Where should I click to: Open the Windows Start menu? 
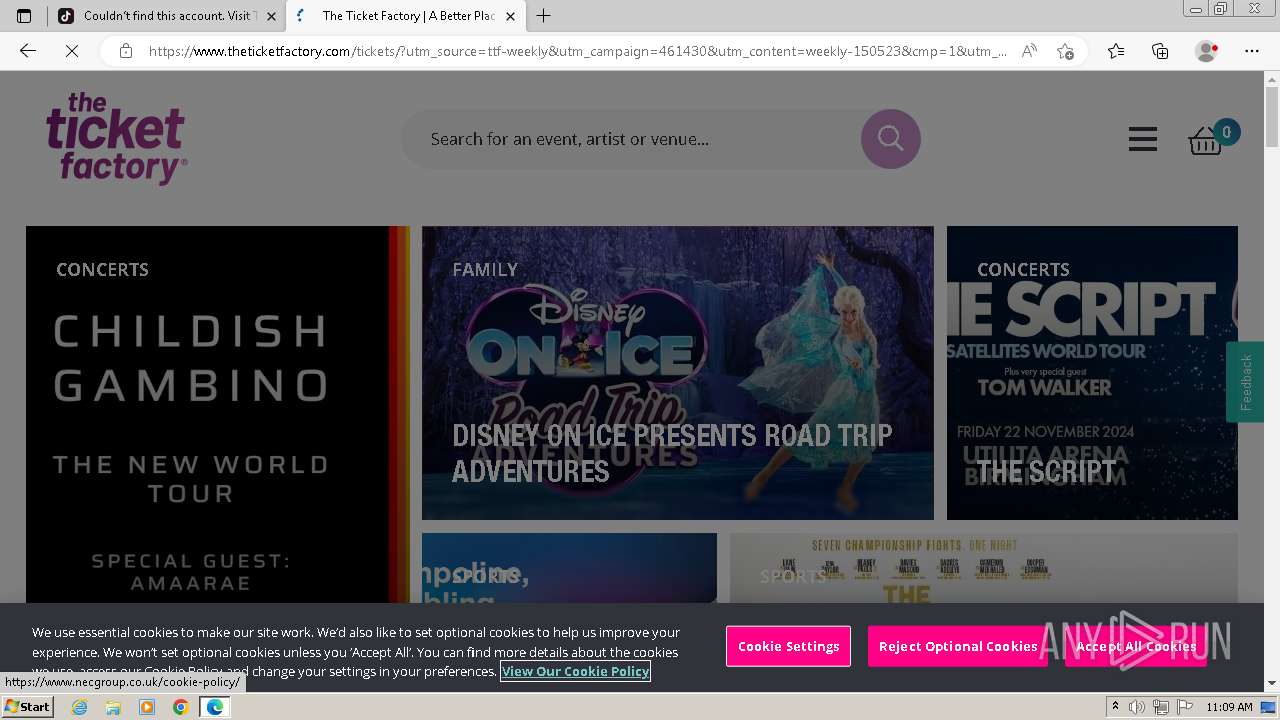tap(28, 707)
